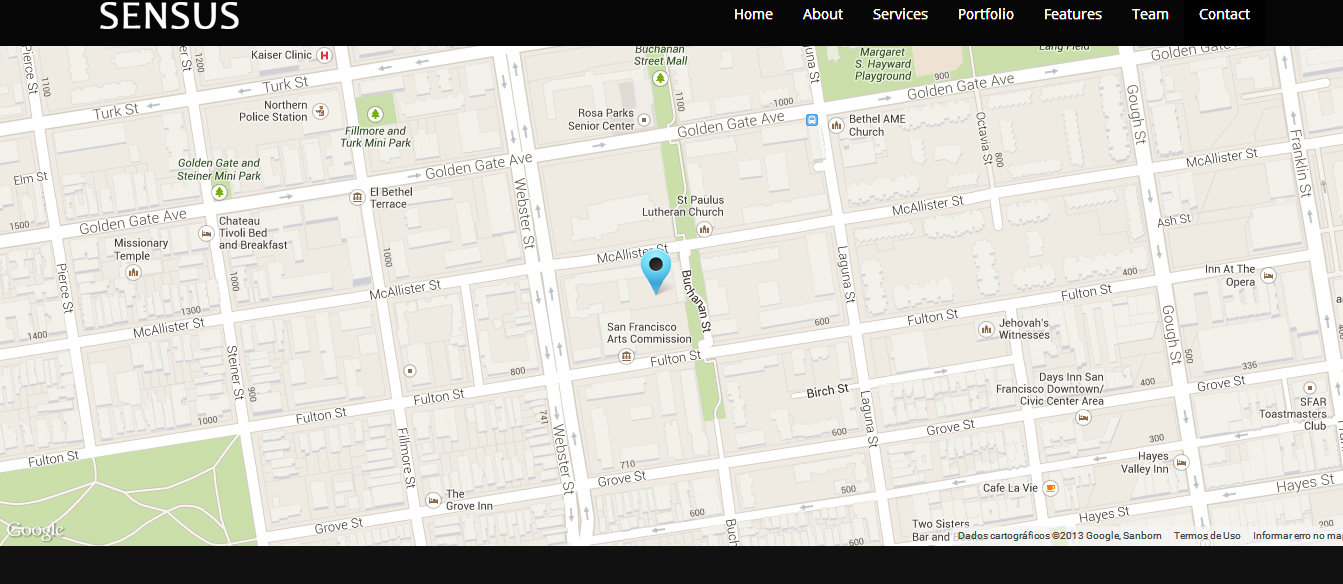Click the Hayes Valley Inn icon
This screenshot has width=1343, height=584.
(1181, 463)
